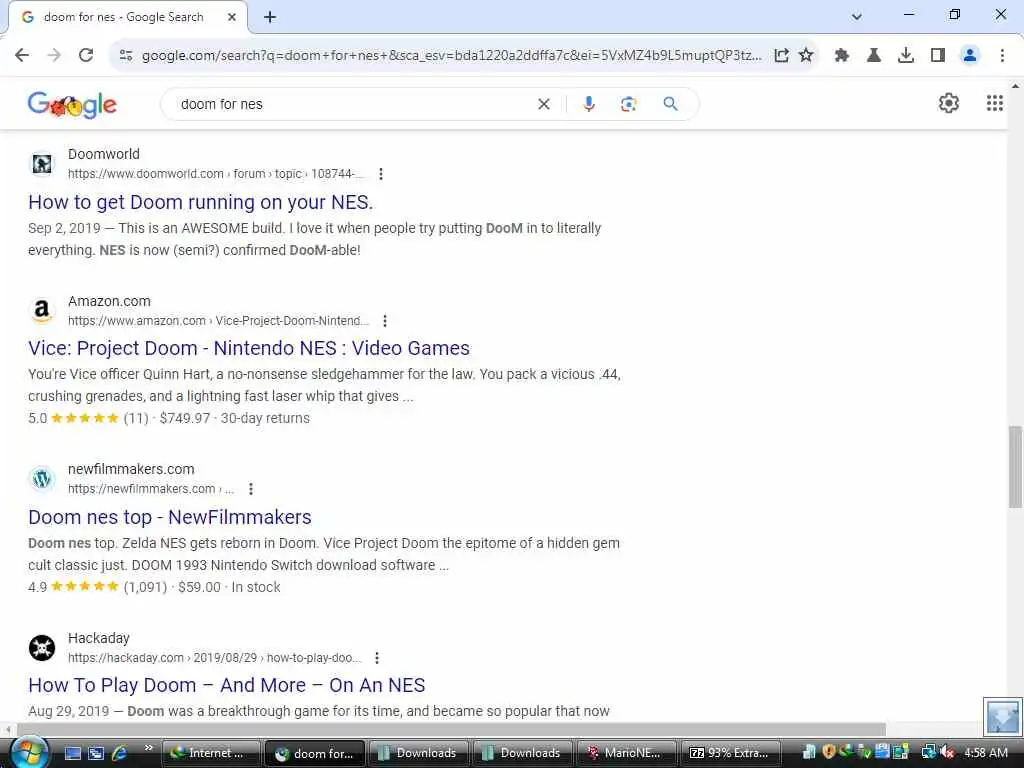1024x768 pixels.
Task: Close the Google Search browser tab
Action: tap(232, 18)
